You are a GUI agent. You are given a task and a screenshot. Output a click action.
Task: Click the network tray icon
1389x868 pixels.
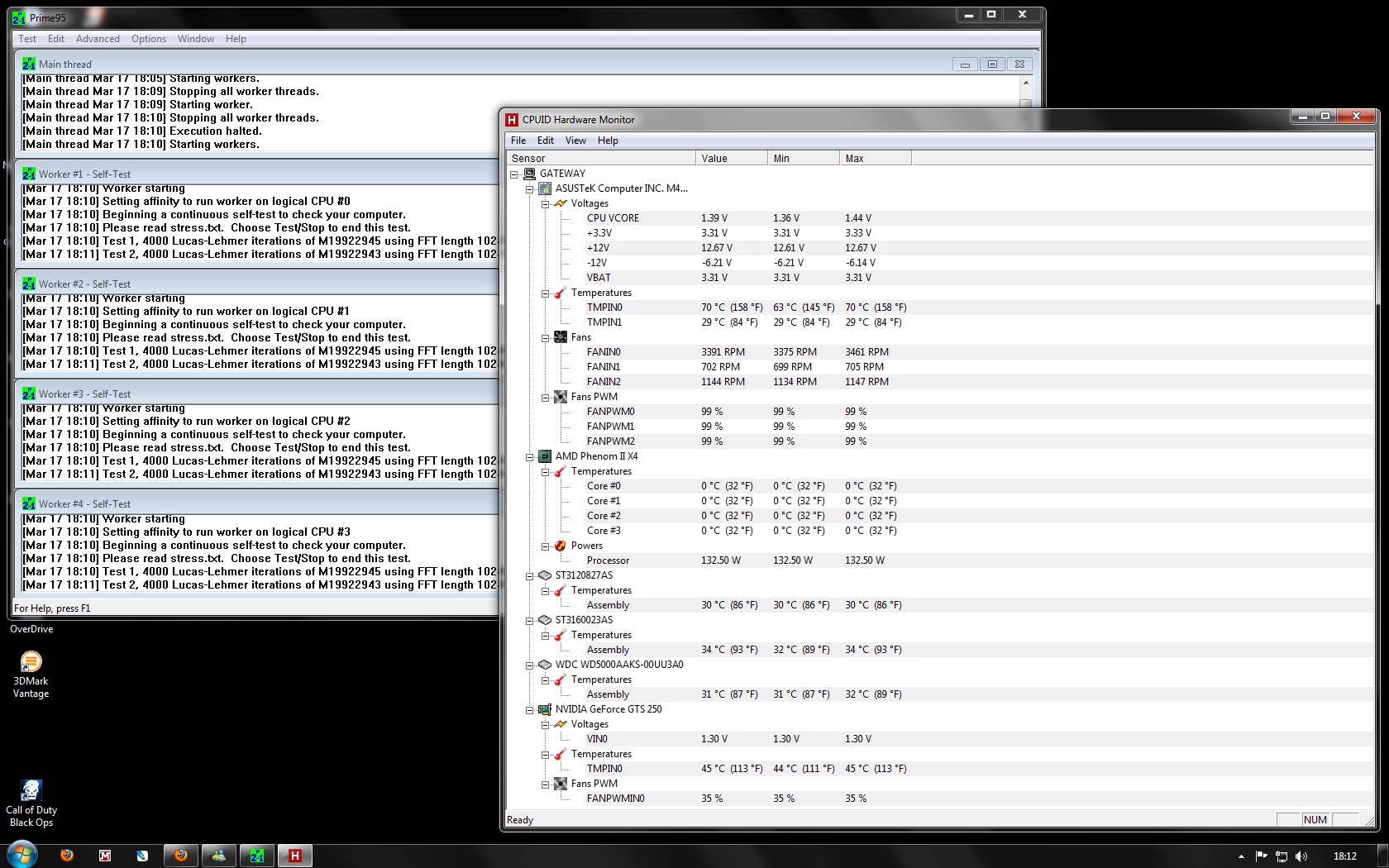[1282, 856]
